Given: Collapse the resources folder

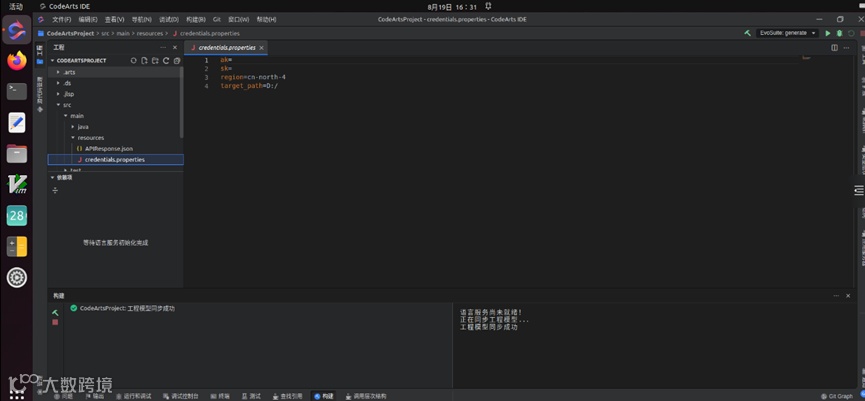Looking at the screenshot, I should (x=73, y=138).
